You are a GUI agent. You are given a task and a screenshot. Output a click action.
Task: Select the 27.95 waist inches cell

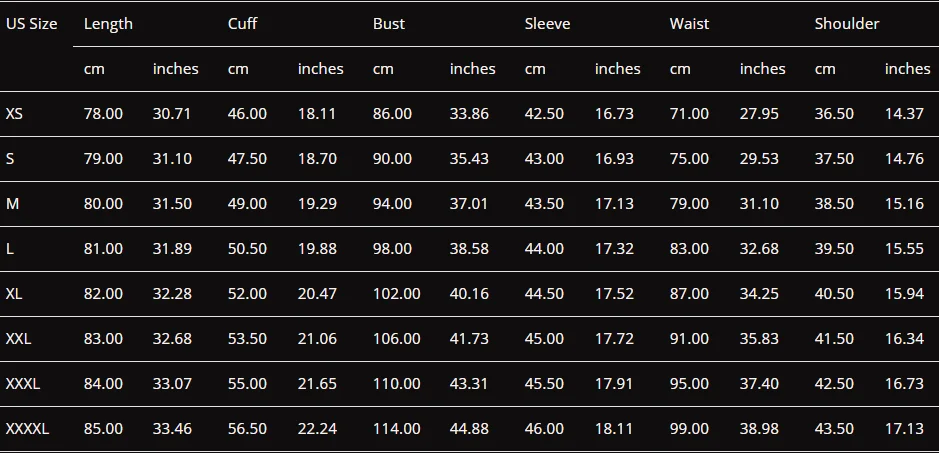point(759,114)
